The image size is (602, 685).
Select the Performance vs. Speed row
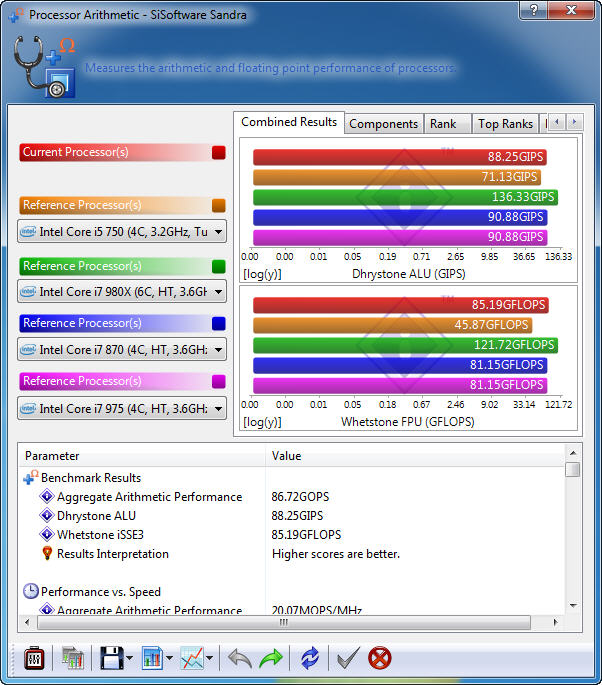point(292,591)
